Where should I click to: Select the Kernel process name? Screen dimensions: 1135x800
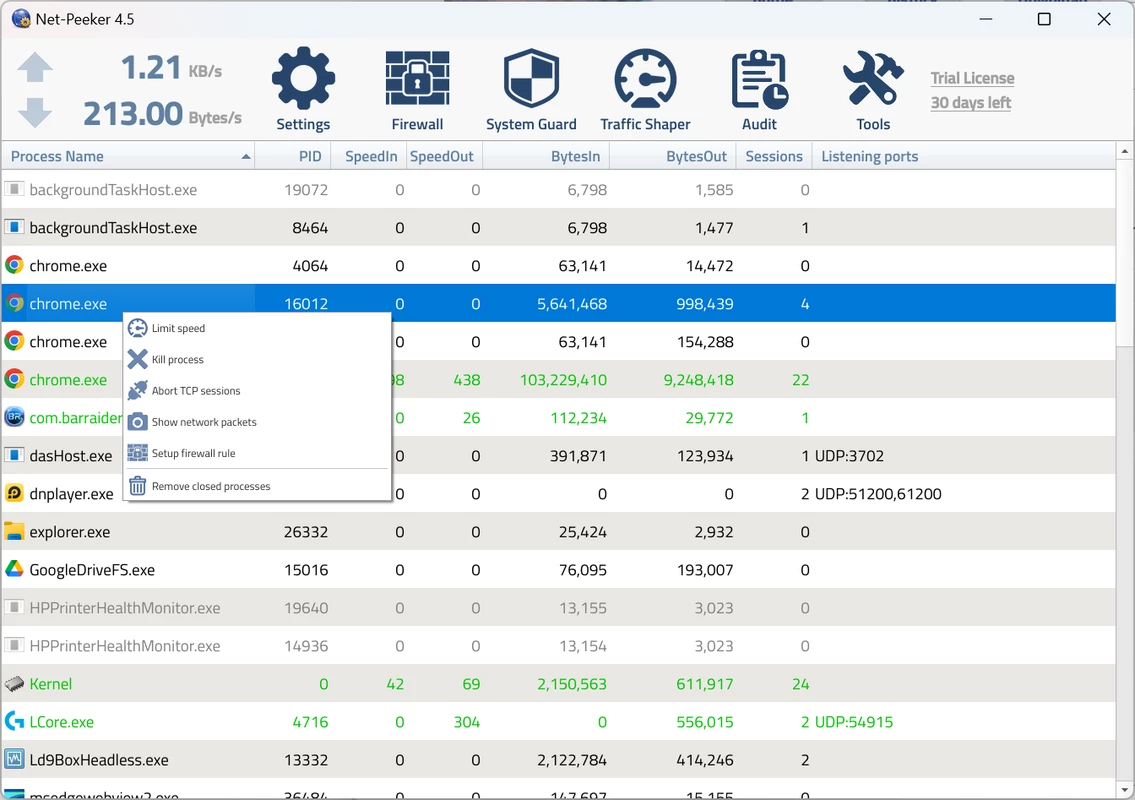51,684
